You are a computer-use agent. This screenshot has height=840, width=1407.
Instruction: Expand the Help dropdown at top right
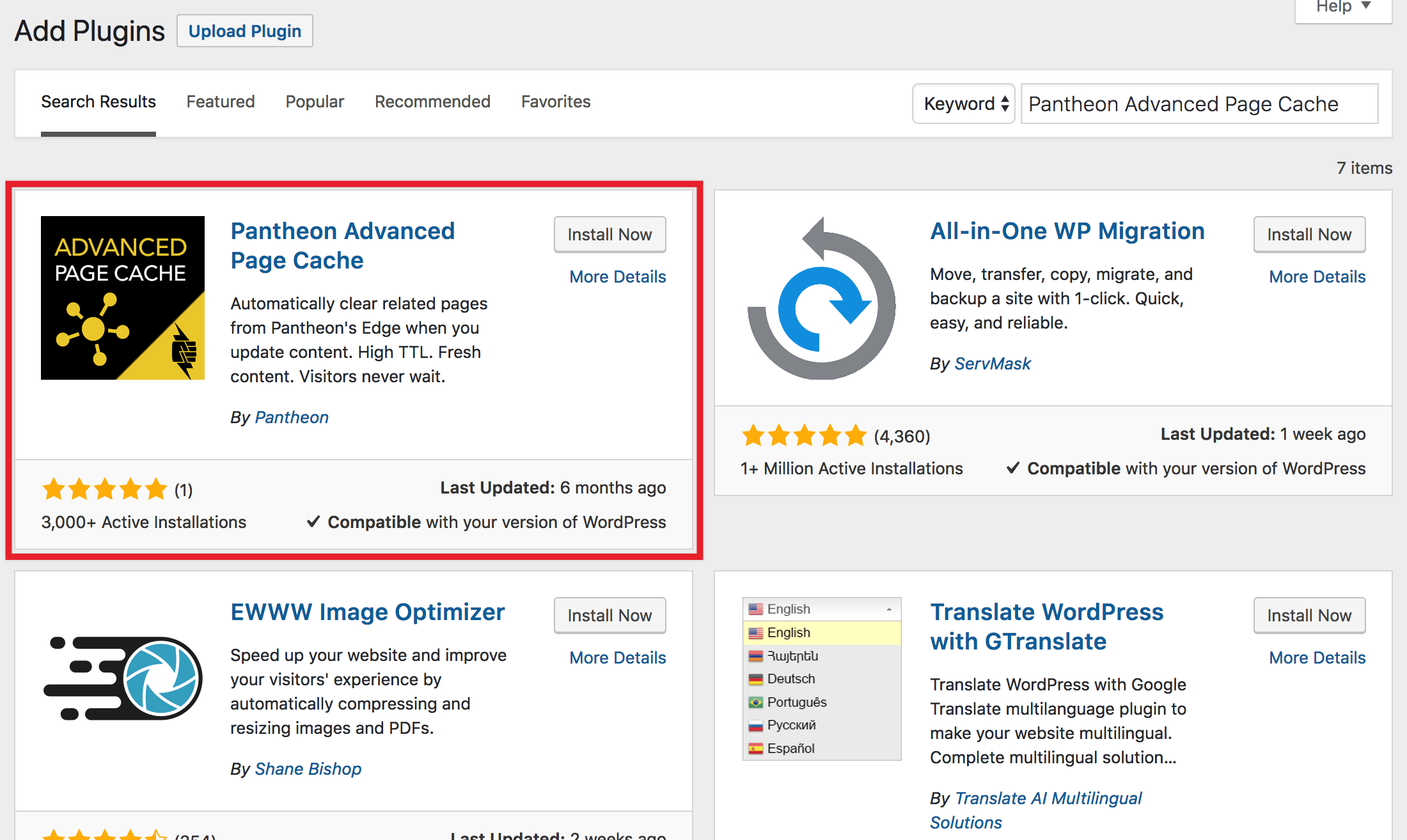[x=1342, y=8]
